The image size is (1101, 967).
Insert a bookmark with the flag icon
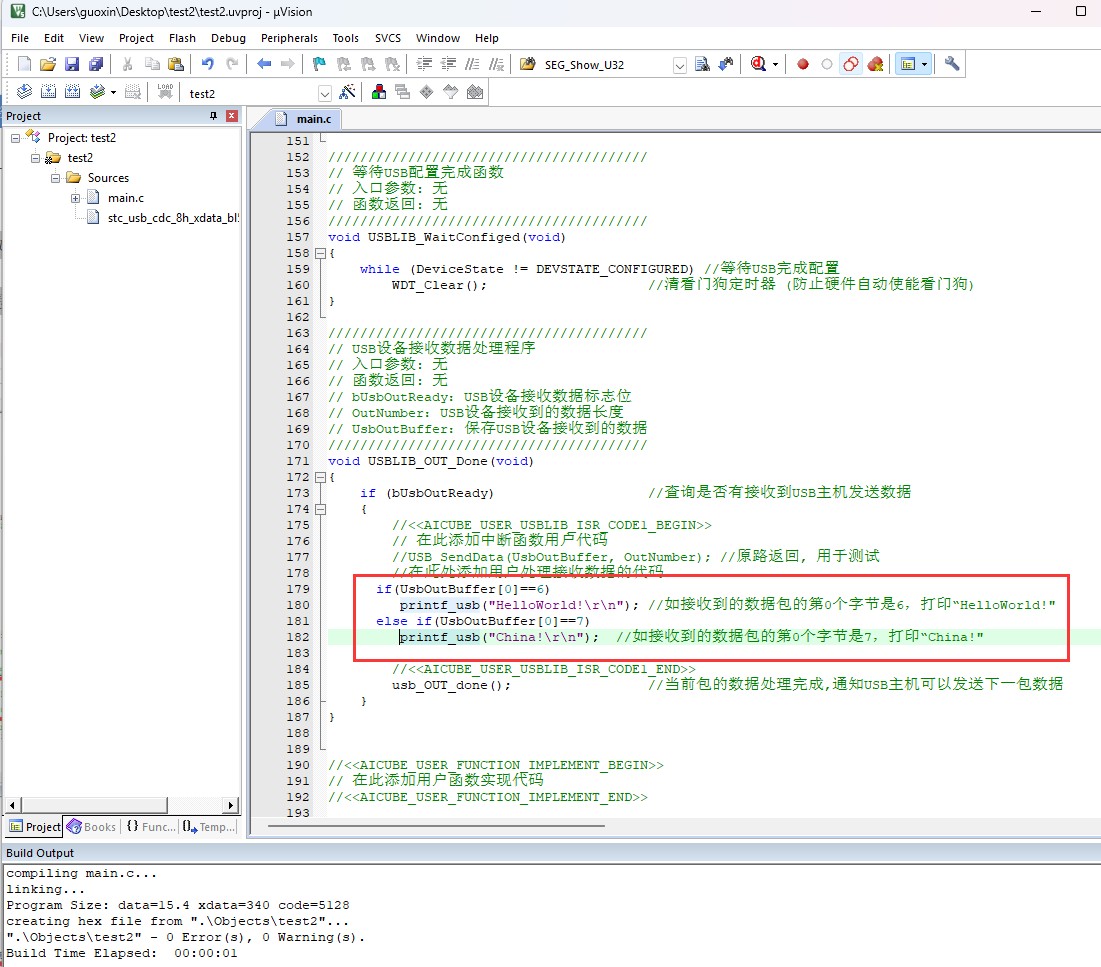click(x=319, y=65)
